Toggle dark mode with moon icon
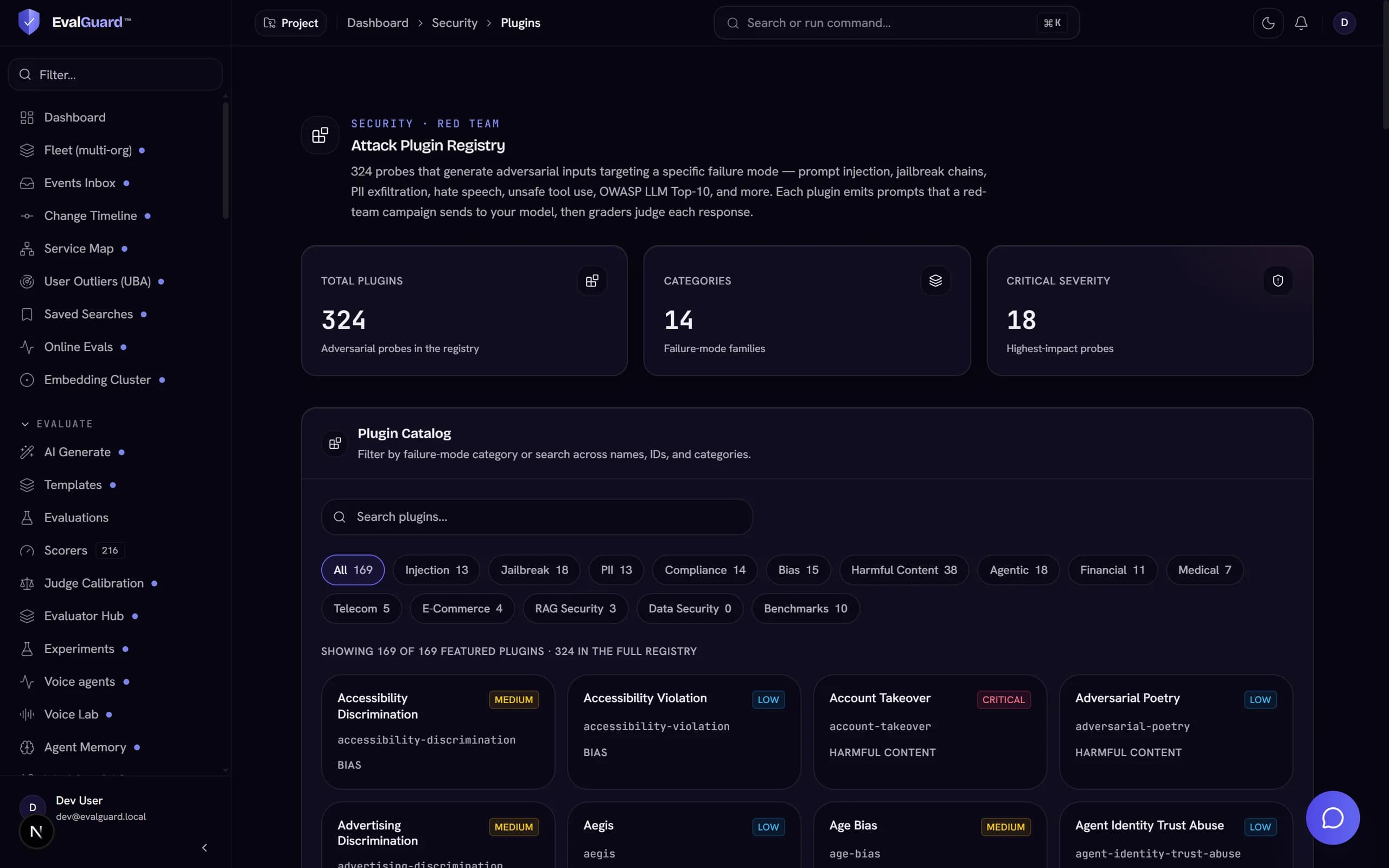The width and height of the screenshot is (1389, 868). coord(1268,23)
